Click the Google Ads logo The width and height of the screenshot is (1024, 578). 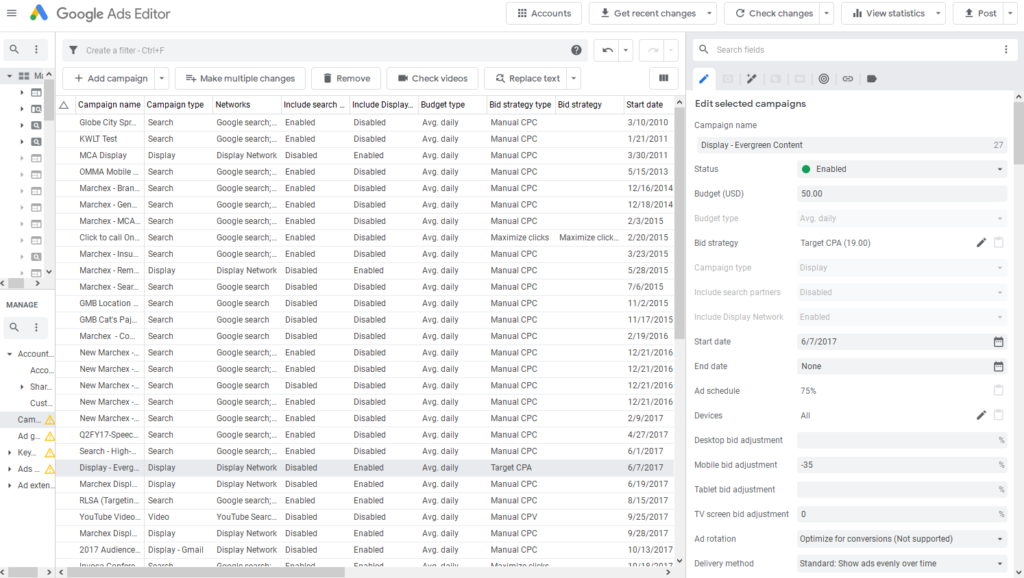[39, 13]
